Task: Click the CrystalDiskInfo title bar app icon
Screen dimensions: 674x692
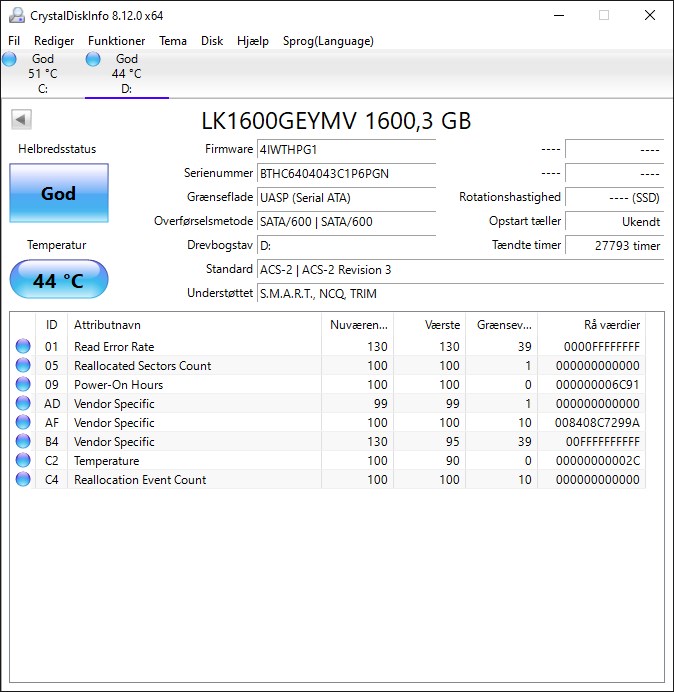Action: (x=17, y=15)
